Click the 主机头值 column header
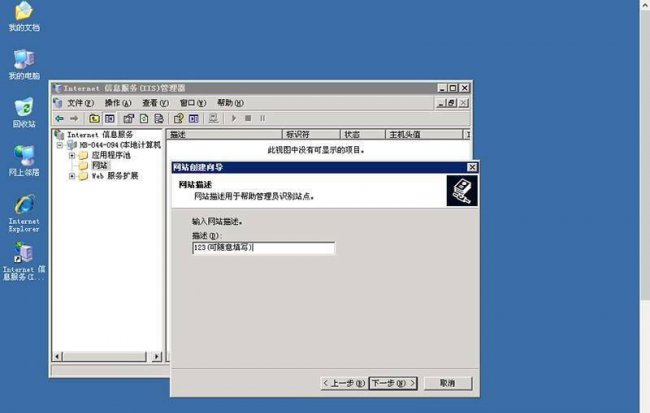This screenshot has height=413, width=650. point(424,134)
